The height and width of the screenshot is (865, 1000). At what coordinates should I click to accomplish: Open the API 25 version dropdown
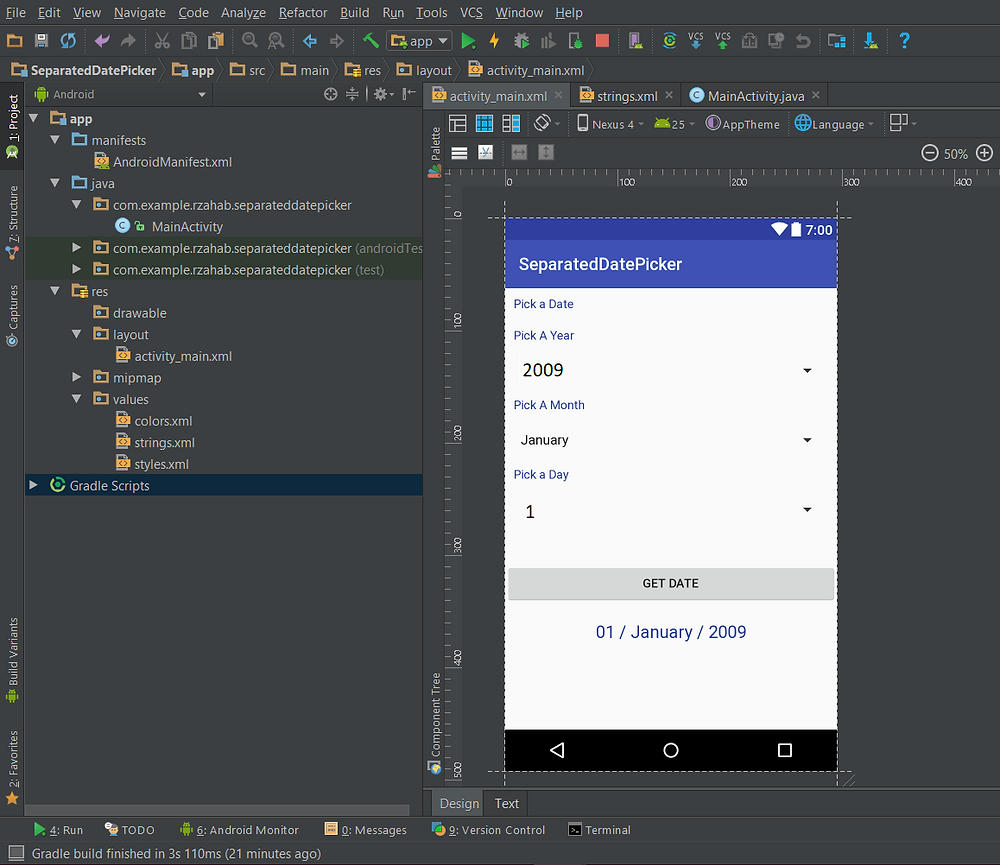point(674,124)
